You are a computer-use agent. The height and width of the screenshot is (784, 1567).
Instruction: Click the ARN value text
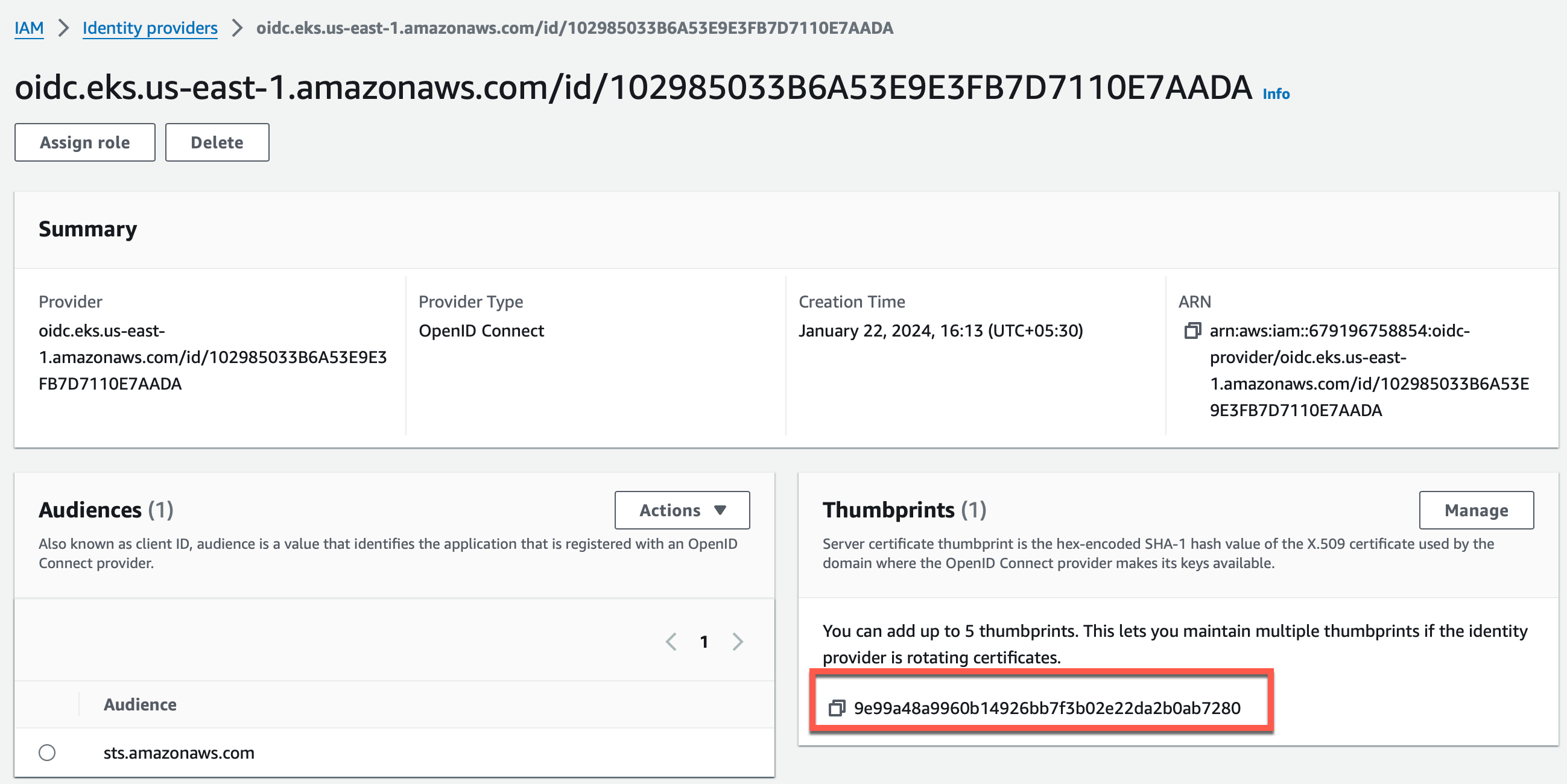1369,370
